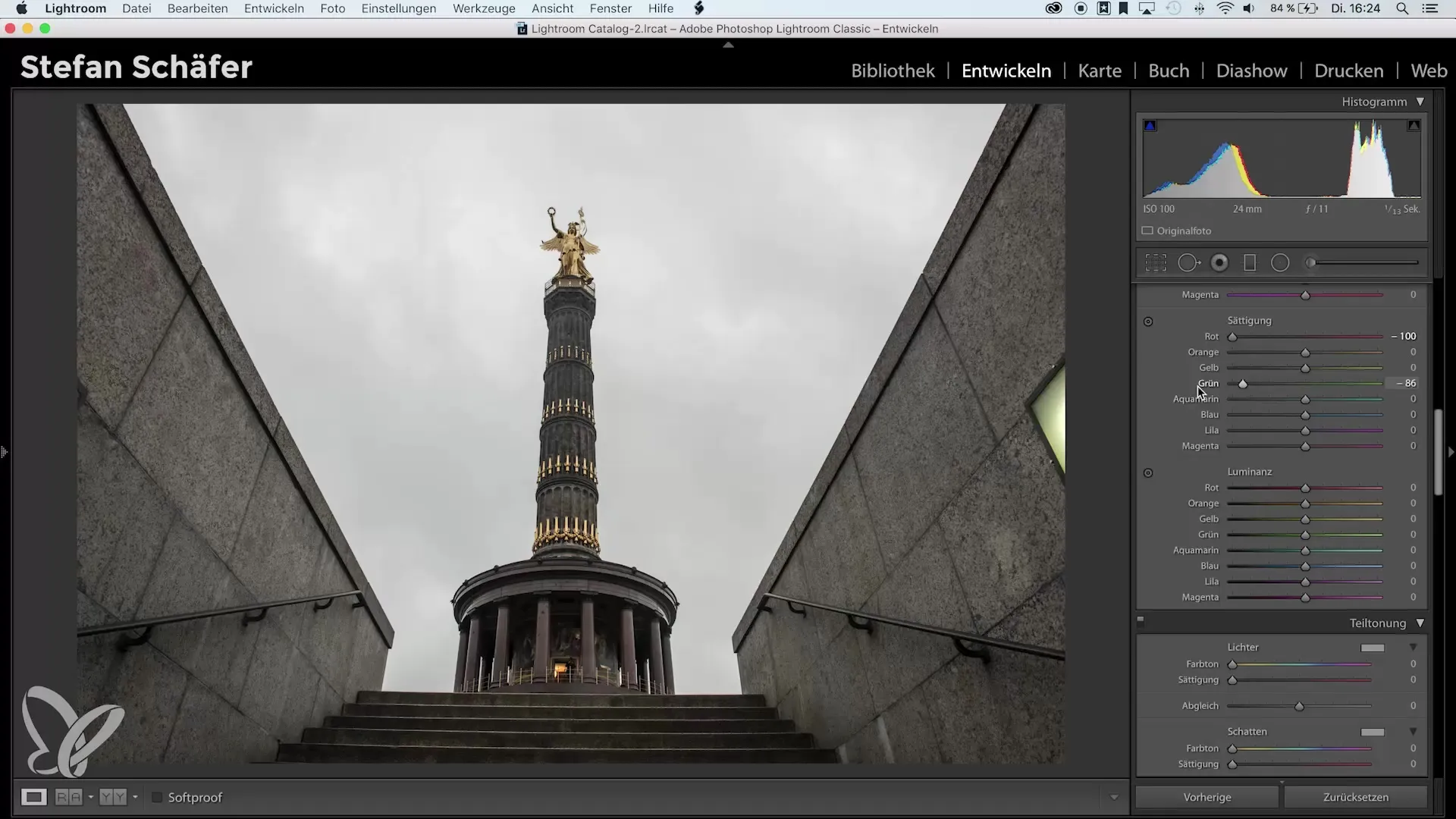Hide the top module picker panel
The height and width of the screenshot is (819, 1456).
pos(728,45)
